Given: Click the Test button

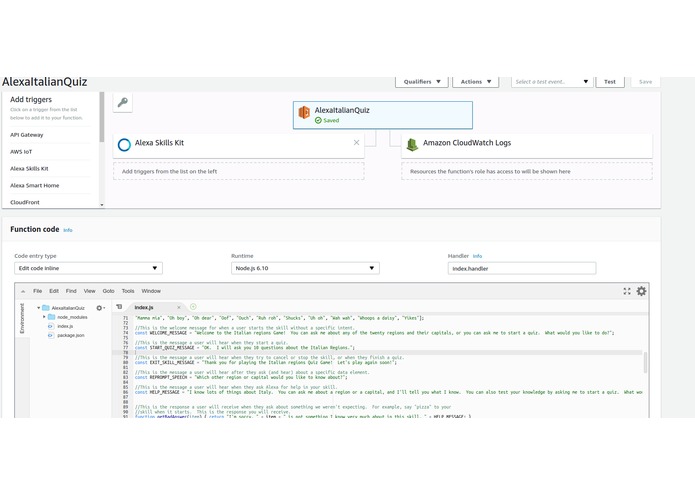Looking at the screenshot, I should coord(610,82).
